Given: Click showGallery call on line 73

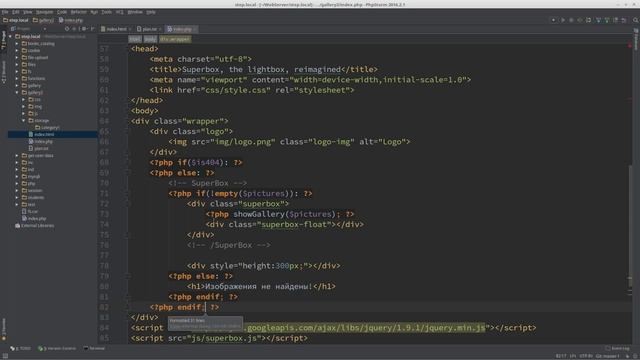Looking at the screenshot, I should point(259,214).
